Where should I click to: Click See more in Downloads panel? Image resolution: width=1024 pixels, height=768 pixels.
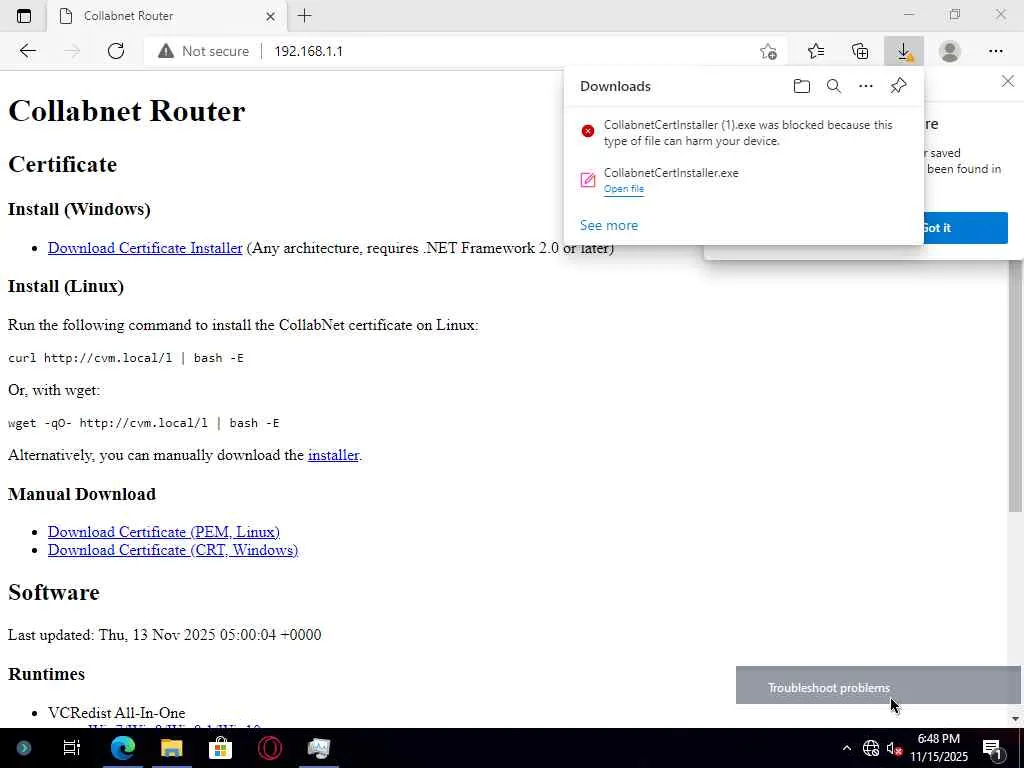[x=609, y=225]
